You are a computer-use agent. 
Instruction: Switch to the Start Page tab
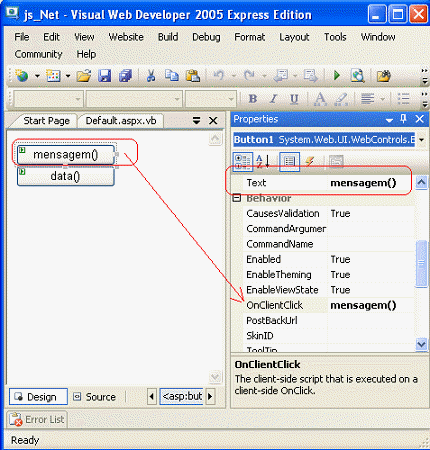46,121
